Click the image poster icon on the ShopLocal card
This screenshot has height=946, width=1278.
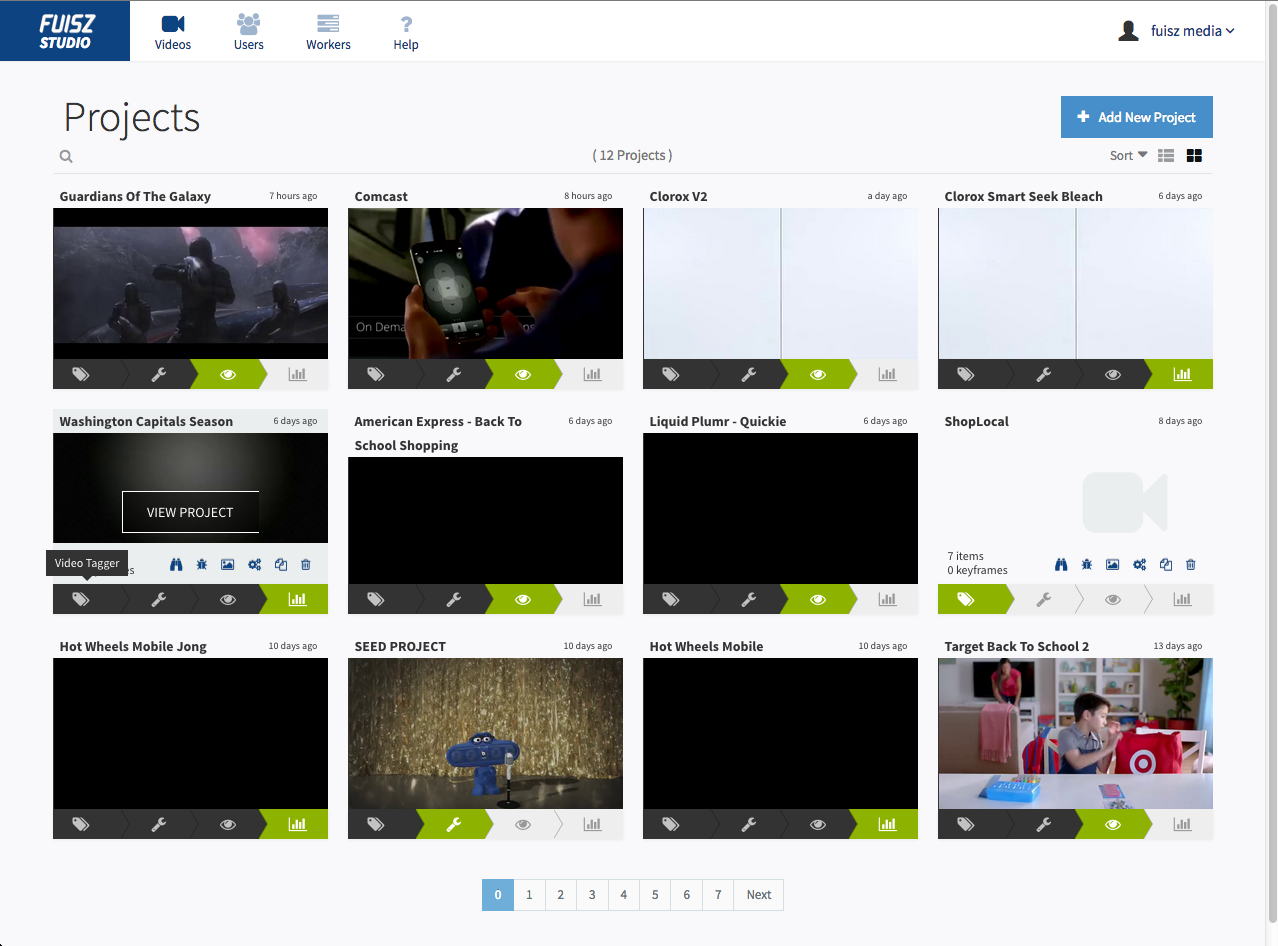(x=1112, y=564)
